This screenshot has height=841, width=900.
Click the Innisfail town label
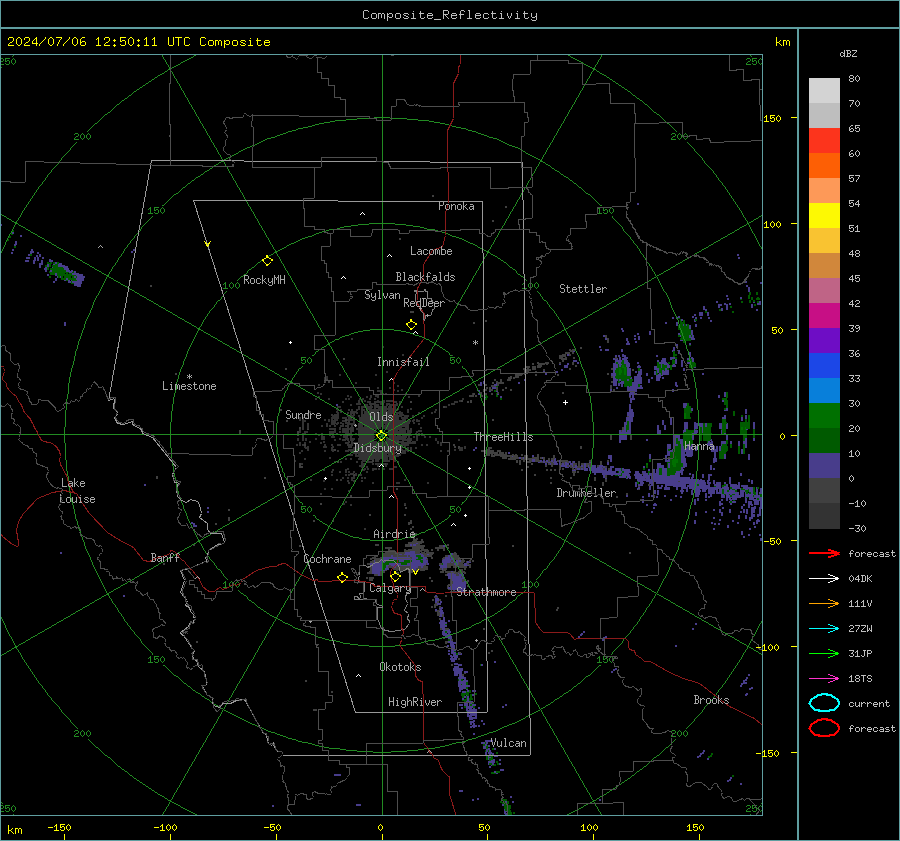[x=403, y=362]
